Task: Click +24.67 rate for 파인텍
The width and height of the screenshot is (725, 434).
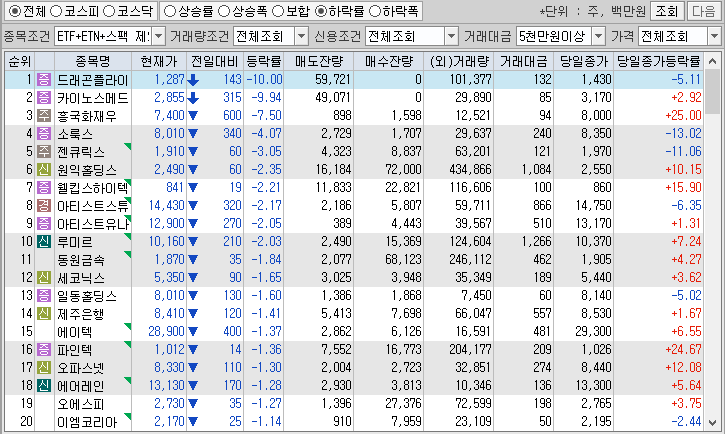Action: click(x=683, y=349)
